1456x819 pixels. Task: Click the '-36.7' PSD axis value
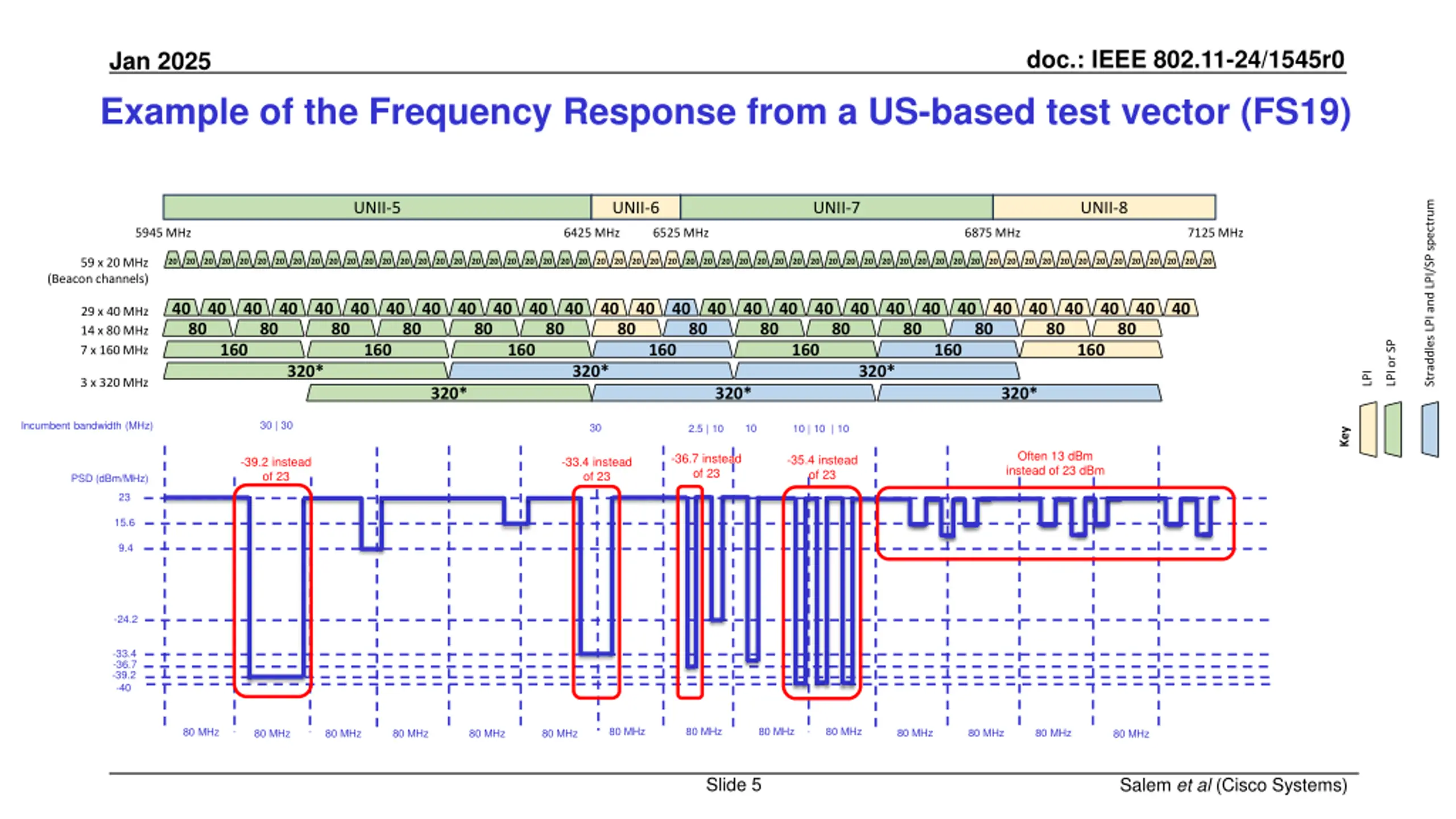pyautogui.click(x=125, y=664)
